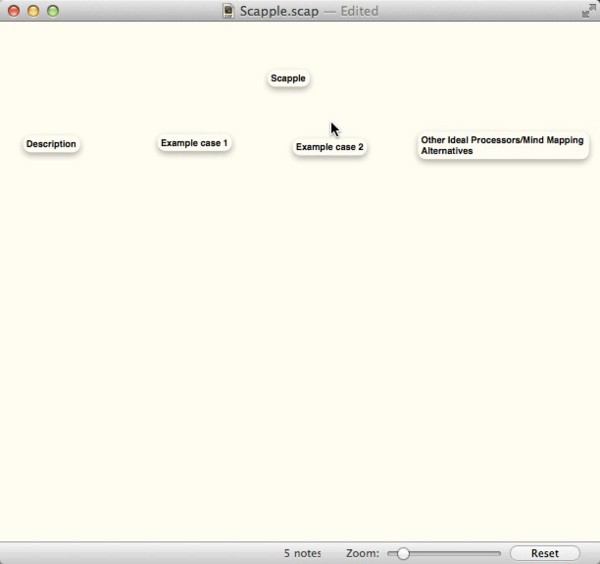Click the 'Edited' label in title bar

click(359, 11)
